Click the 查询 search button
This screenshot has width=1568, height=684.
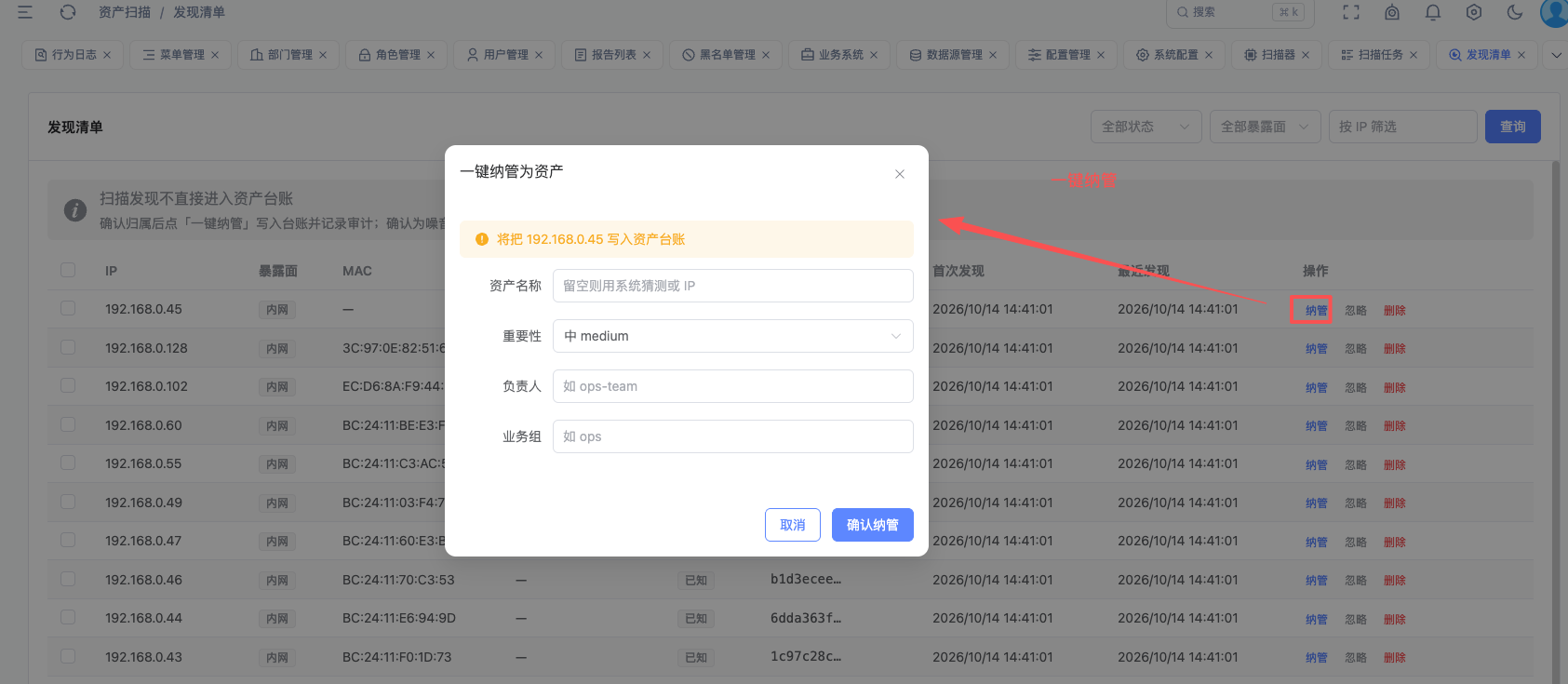point(1513,127)
